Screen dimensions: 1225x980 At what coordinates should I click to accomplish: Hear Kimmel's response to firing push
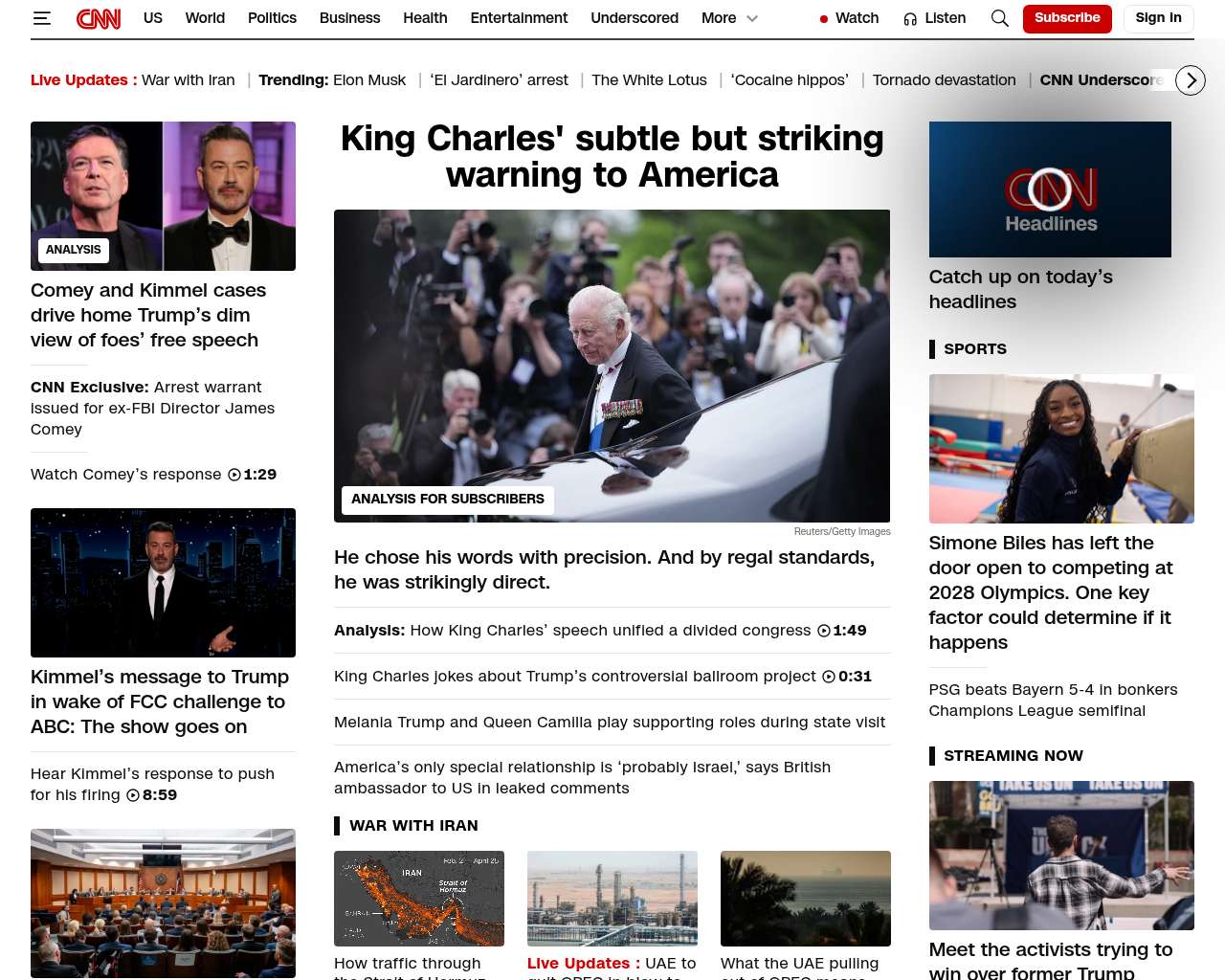(x=152, y=785)
